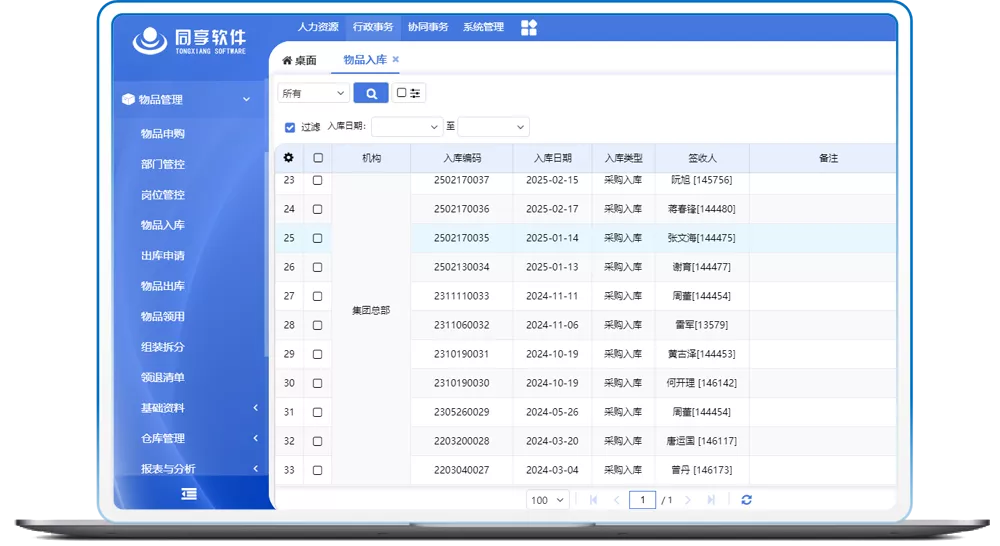Open the end date dropdown after 至
The height and width of the screenshot is (546, 1000).
(x=494, y=127)
